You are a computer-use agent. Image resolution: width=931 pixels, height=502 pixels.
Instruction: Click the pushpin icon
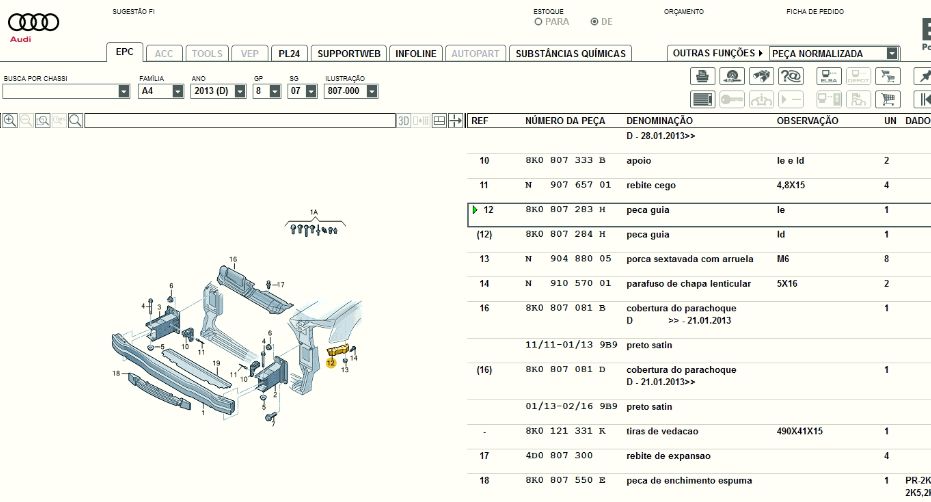(x=921, y=77)
